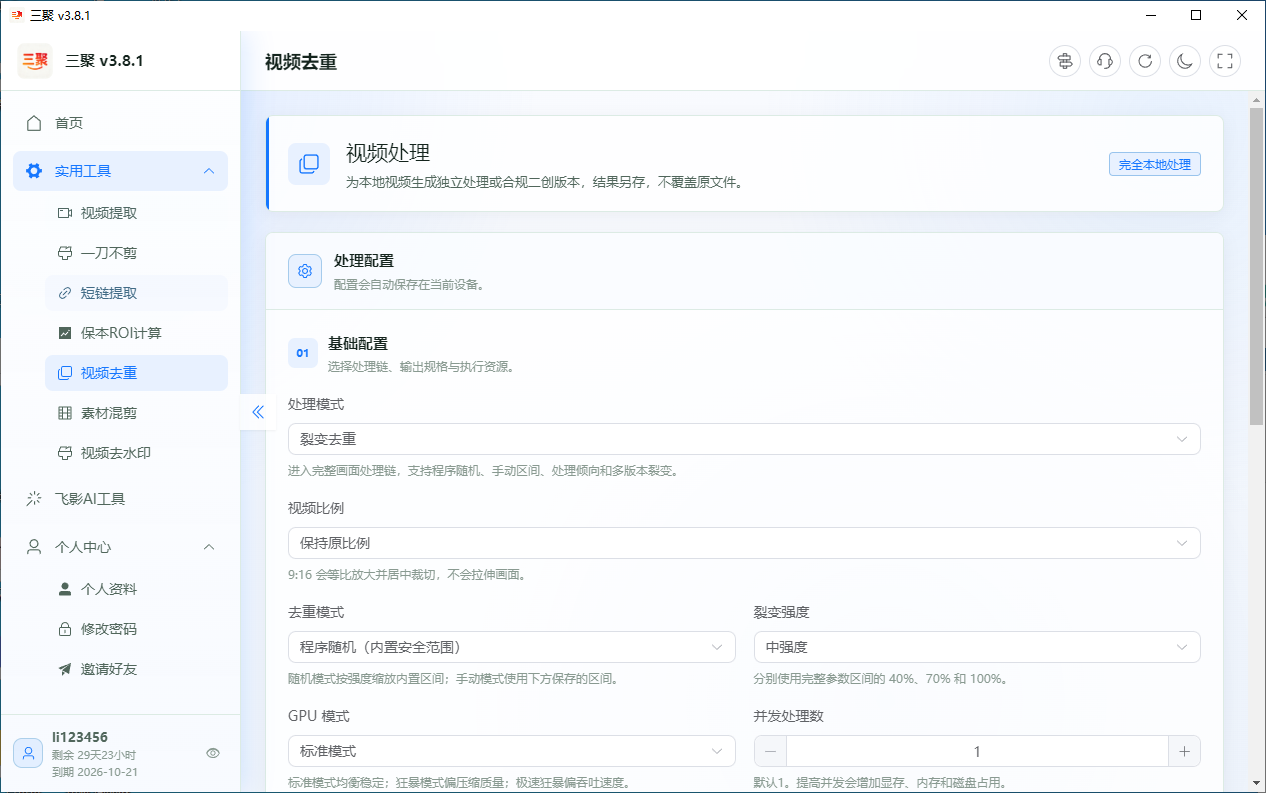The height and width of the screenshot is (793, 1266).
Task: Click the refresh icon in top bar
Action: (x=1145, y=61)
